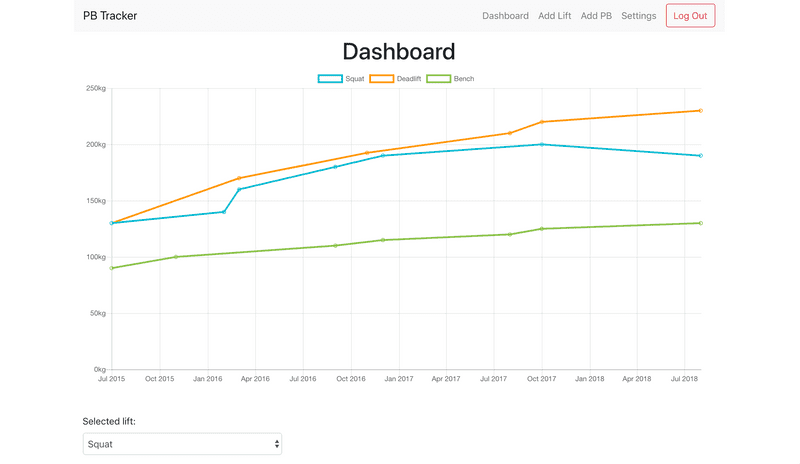Open the Dashboard nav link

[x=505, y=16]
